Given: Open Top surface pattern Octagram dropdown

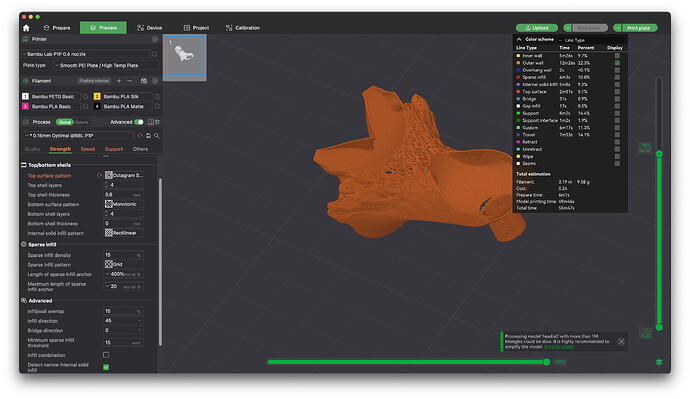Looking at the screenshot, I should pos(124,176).
